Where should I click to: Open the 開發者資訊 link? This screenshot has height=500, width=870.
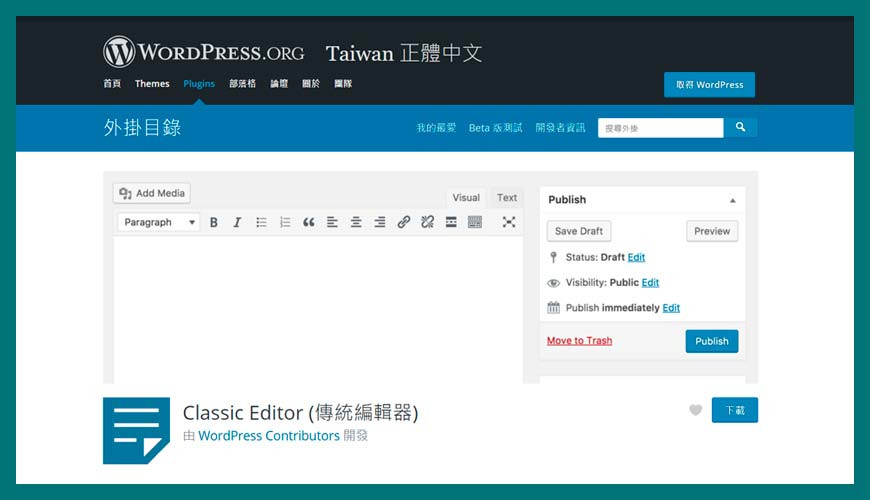pyautogui.click(x=560, y=128)
